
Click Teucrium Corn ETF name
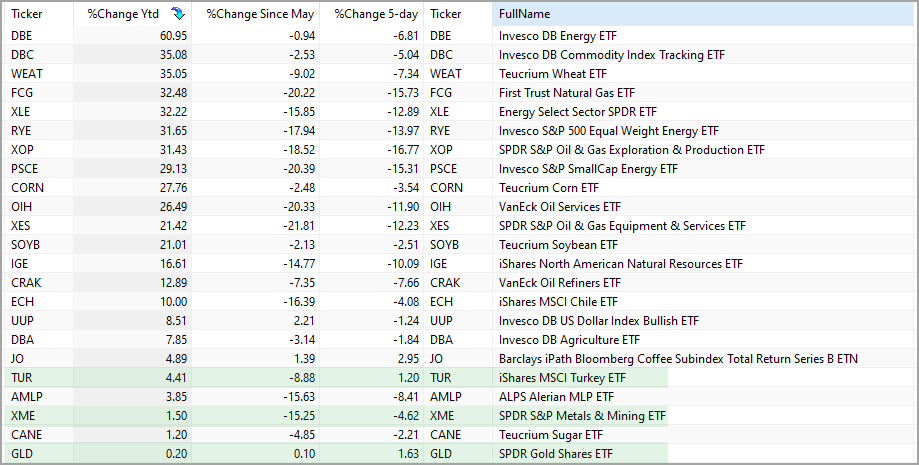(549, 188)
